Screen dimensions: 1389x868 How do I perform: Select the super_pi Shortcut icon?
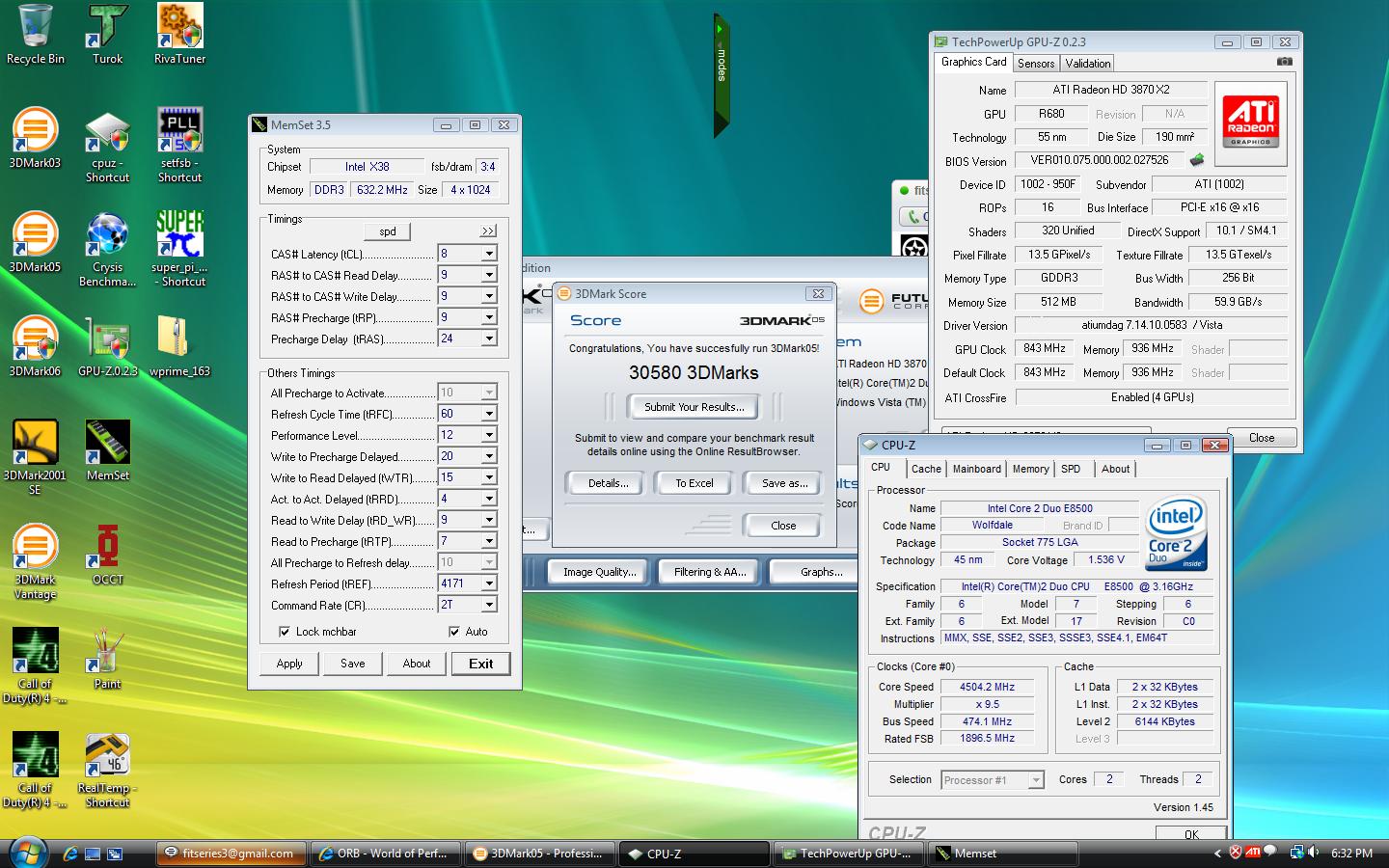[x=179, y=249]
